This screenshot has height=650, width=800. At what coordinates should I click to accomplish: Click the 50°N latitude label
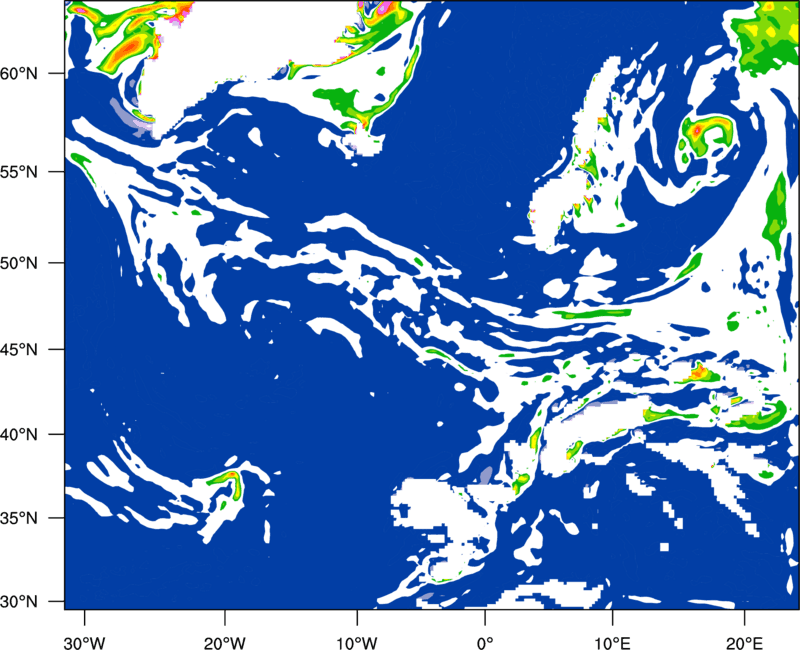pos(19,263)
